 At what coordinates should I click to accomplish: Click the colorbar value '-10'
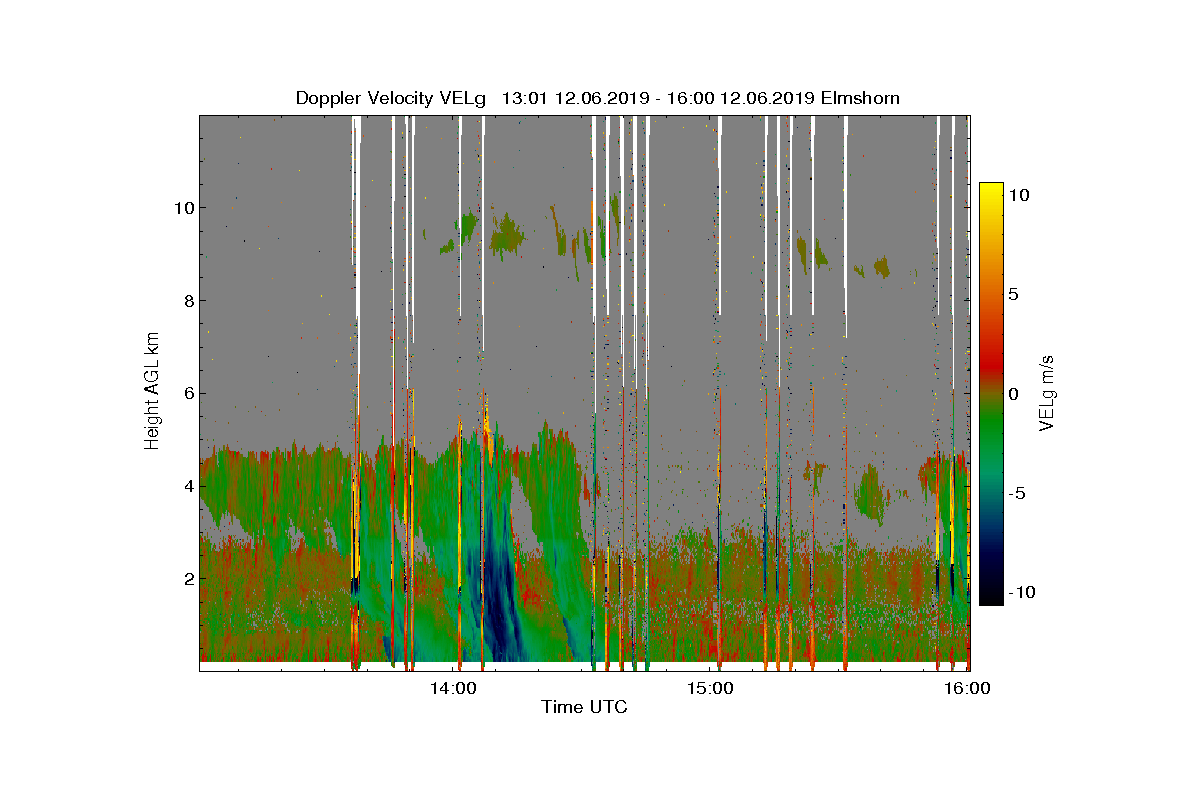pos(1021,592)
